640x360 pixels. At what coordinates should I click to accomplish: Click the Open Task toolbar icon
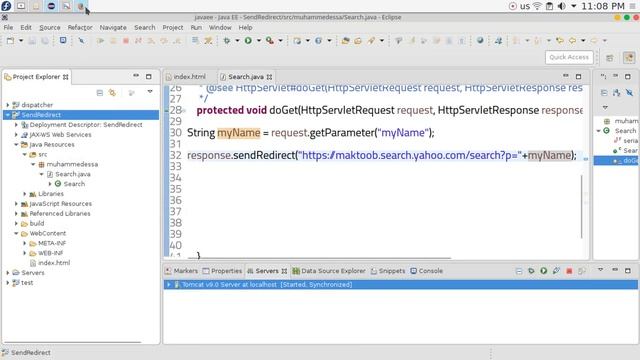click(x=358, y=40)
